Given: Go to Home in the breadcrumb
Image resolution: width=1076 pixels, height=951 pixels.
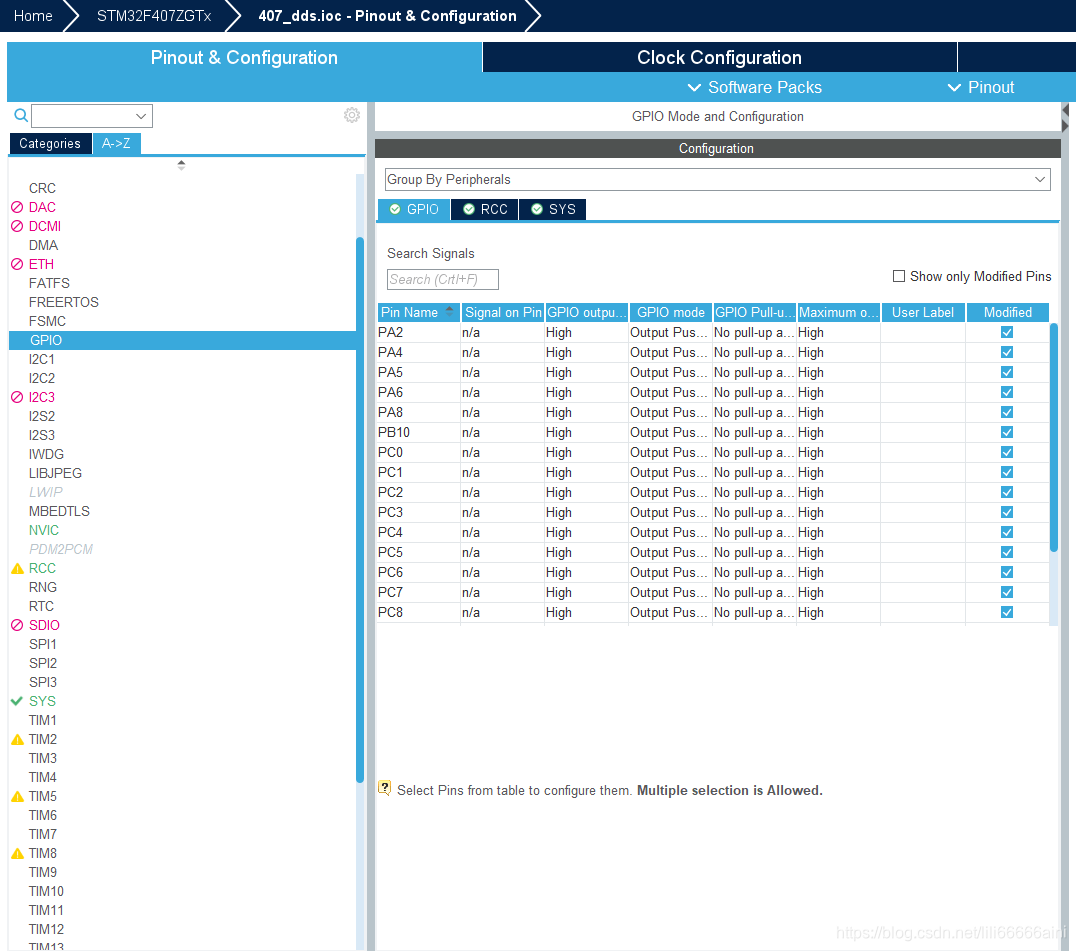Looking at the screenshot, I should [x=33, y=16].
